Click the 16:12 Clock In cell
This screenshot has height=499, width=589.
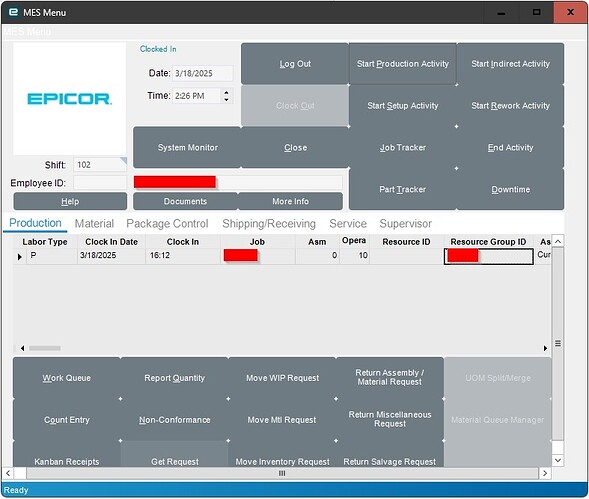pyautogui.click(x=183, y=256)
